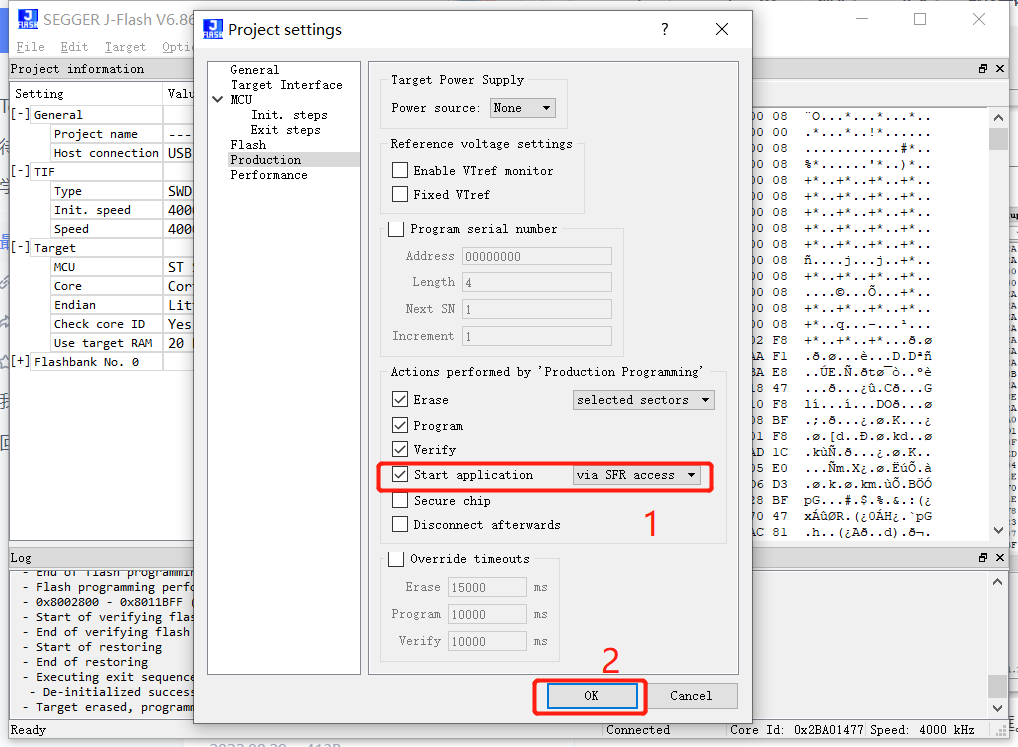This screenshot has width=1018, height=747.
Task: Click 'End of verifying flash' log line
Action: coord(113,631)
